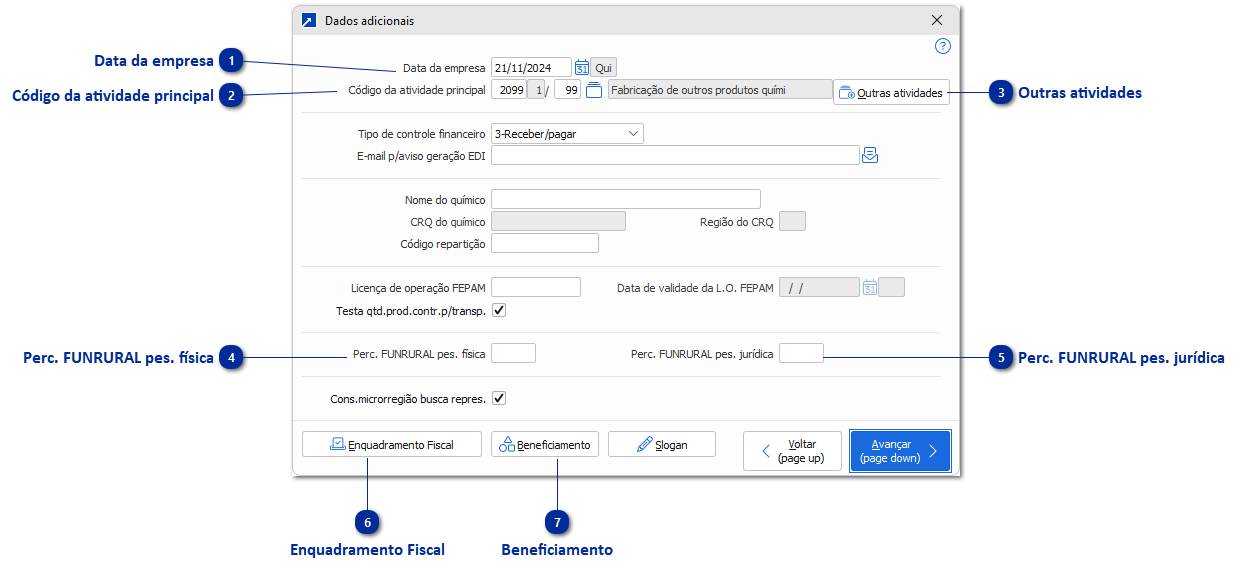This screenshot has width=1241, height=576.
Task: Click the Código repartição input
Action: [x=545, y=243]
